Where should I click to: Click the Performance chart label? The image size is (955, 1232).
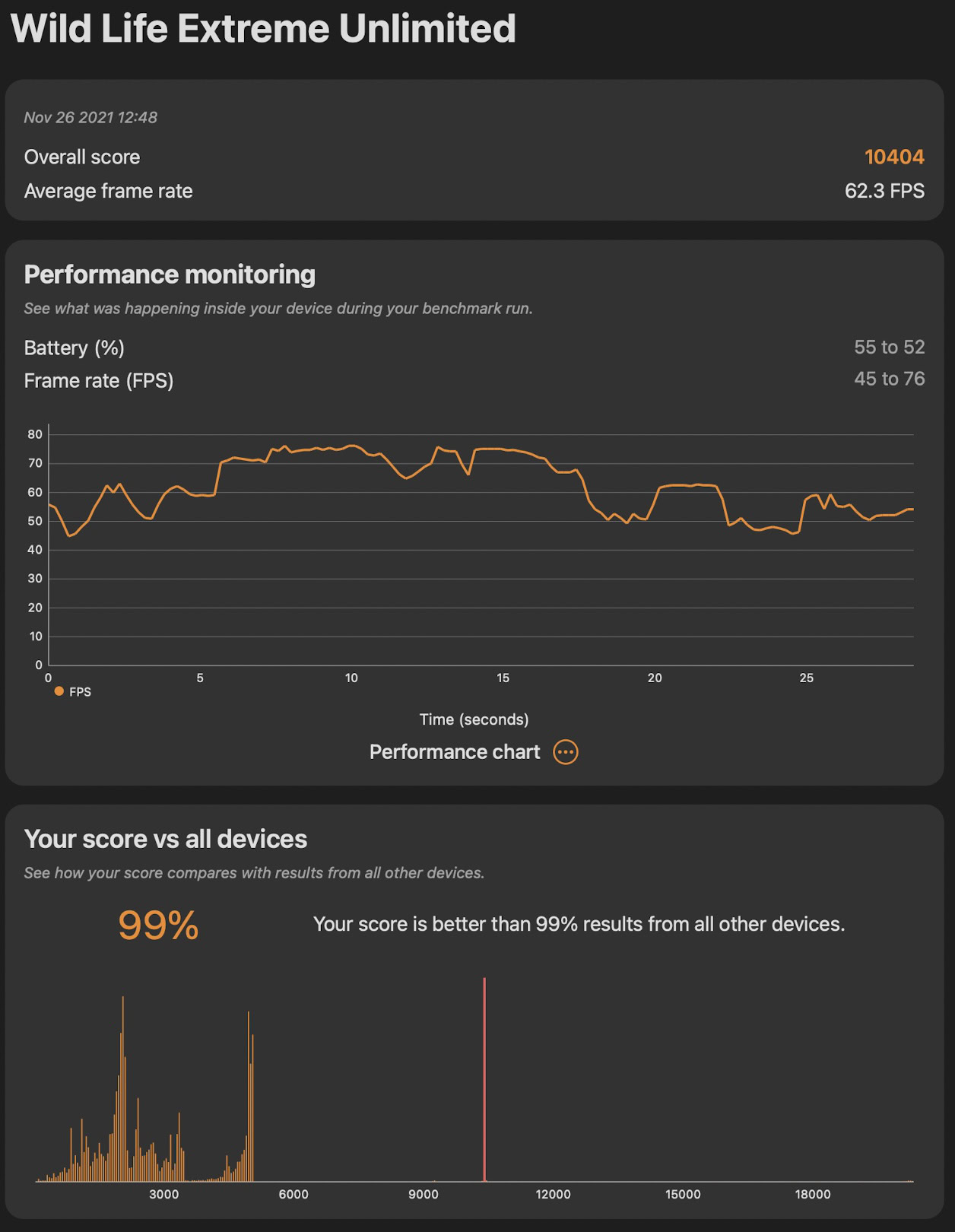454,752
